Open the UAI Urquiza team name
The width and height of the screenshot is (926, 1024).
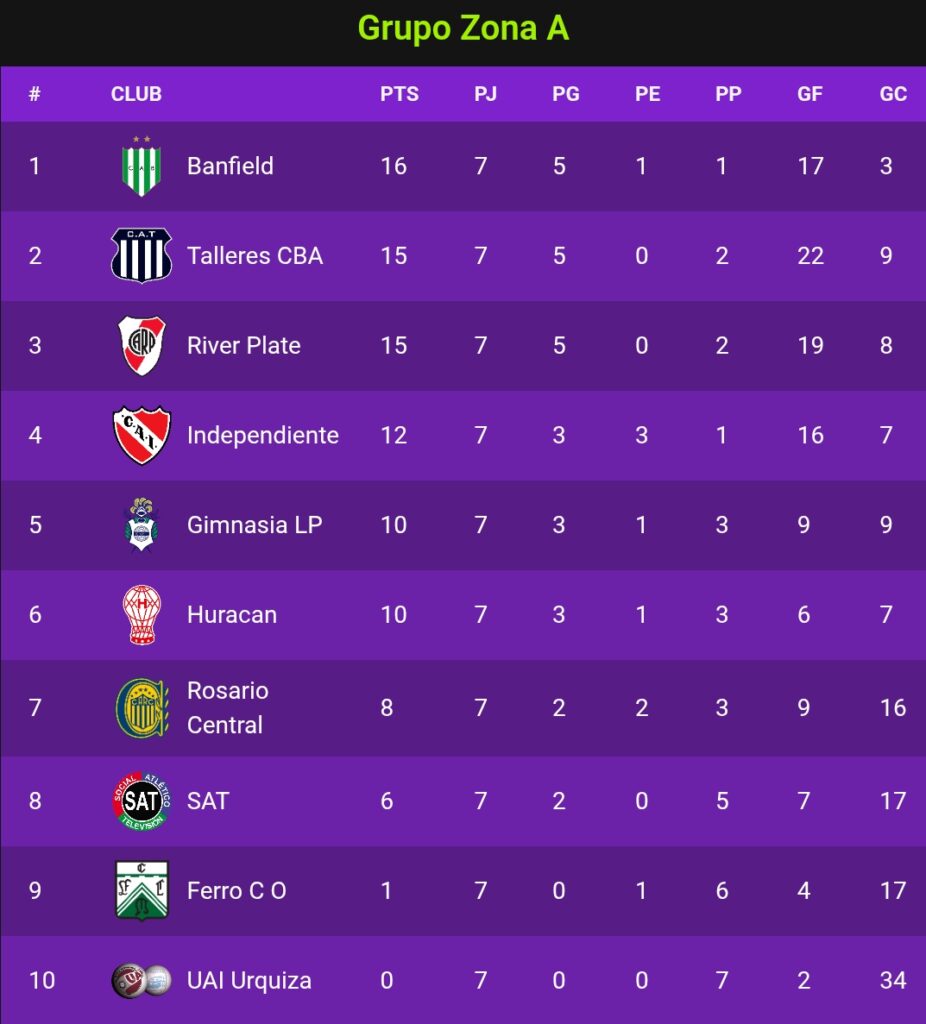(x=249, y=980)
